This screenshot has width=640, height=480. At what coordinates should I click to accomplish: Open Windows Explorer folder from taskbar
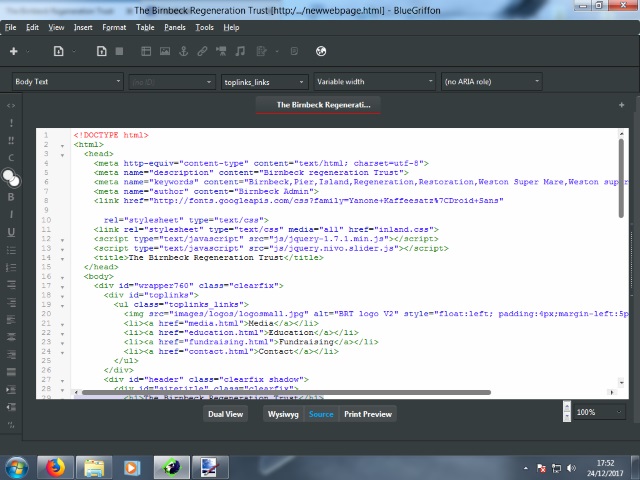click(x=94, y=467)
